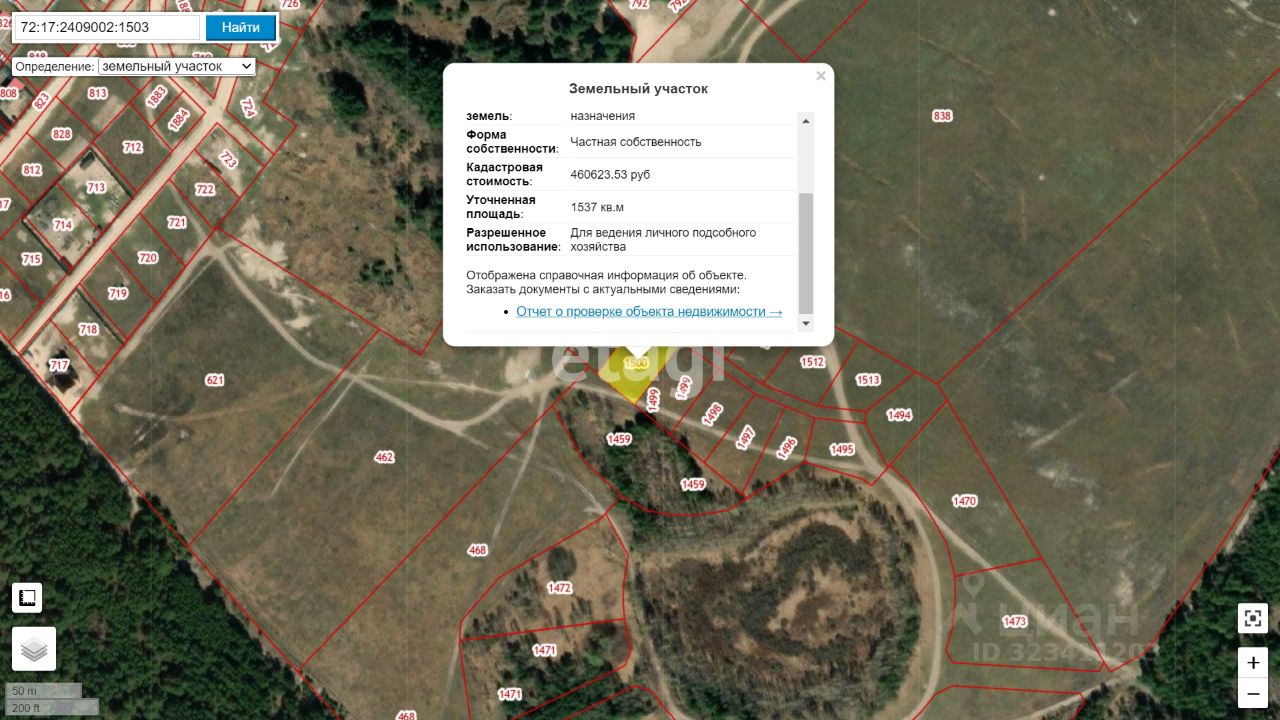Select parcel 1470 on the map

point(964,501)
